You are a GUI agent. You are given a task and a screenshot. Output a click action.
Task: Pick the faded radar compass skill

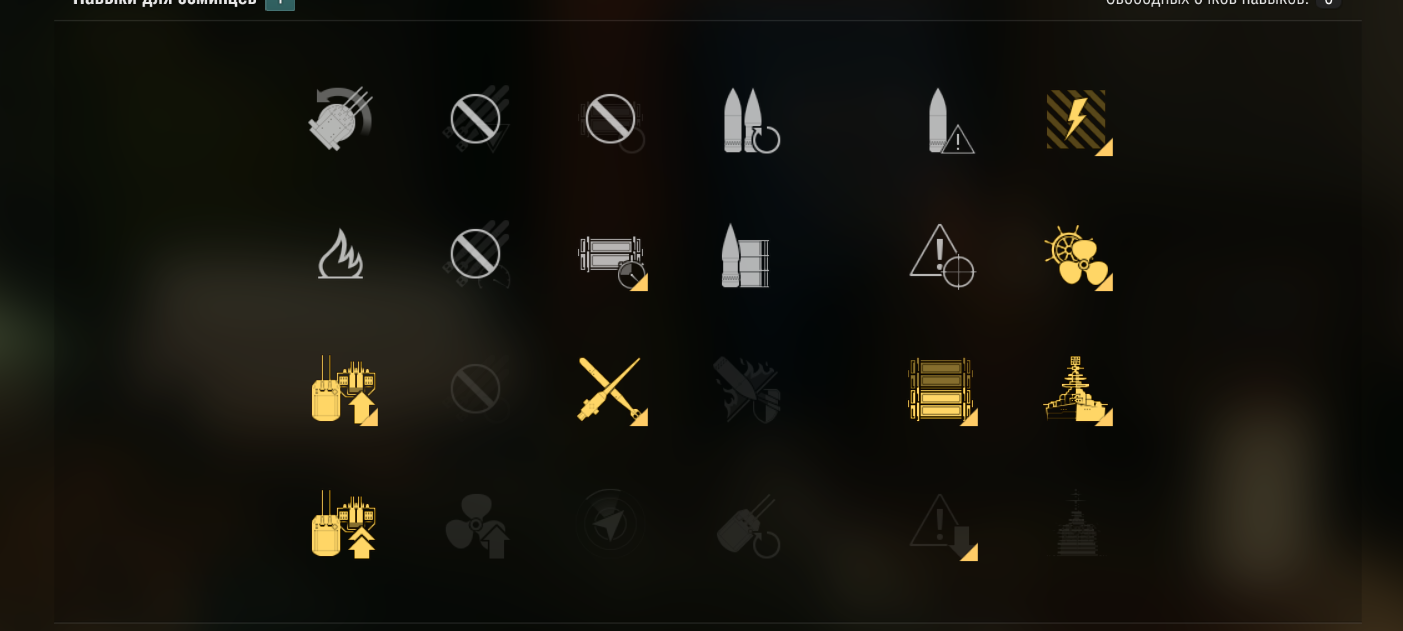click(610, 521)
